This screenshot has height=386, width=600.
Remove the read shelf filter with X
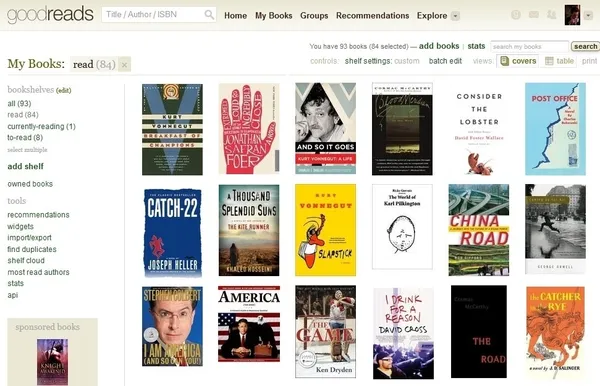point(124,65)
